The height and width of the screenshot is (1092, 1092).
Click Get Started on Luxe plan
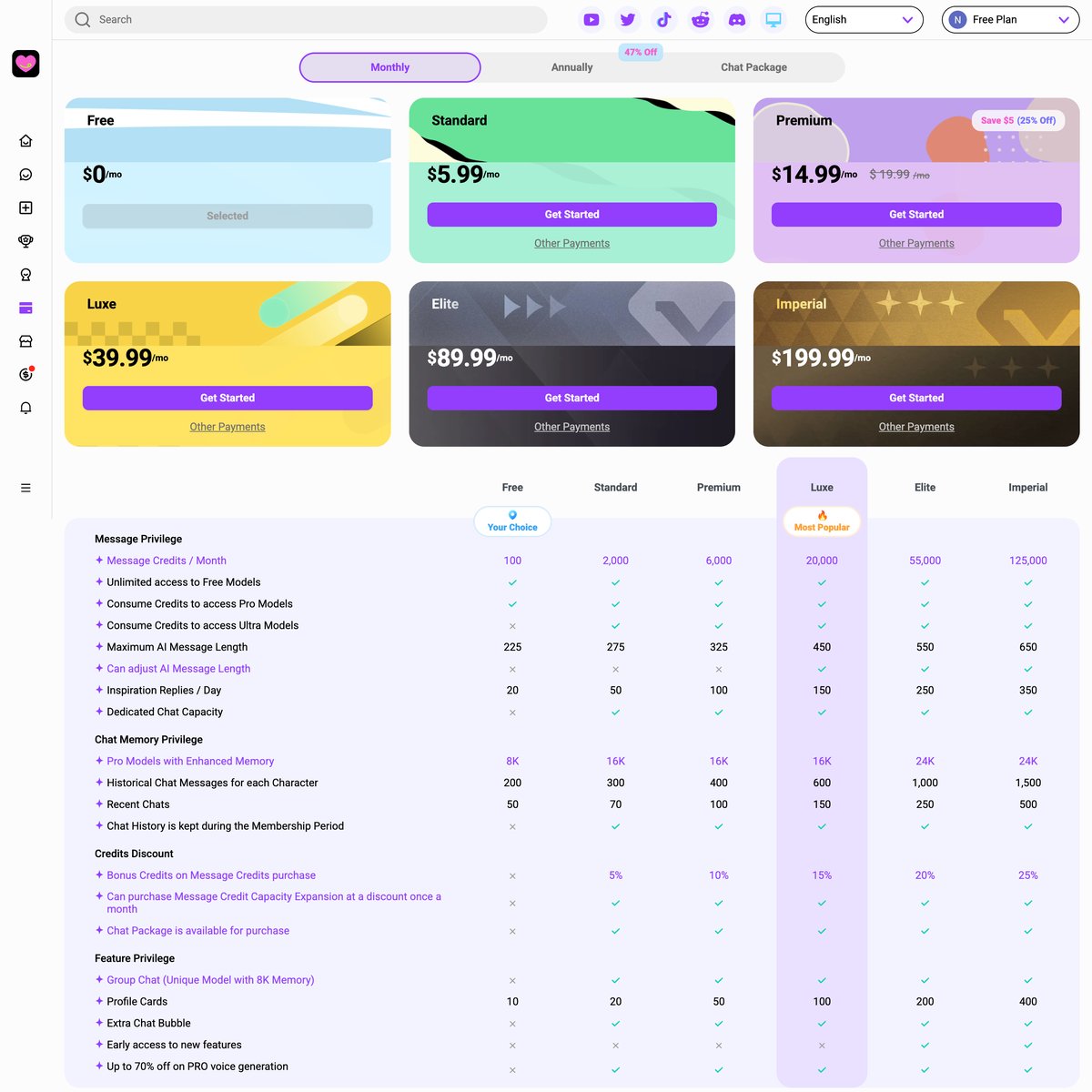point(227,398)
